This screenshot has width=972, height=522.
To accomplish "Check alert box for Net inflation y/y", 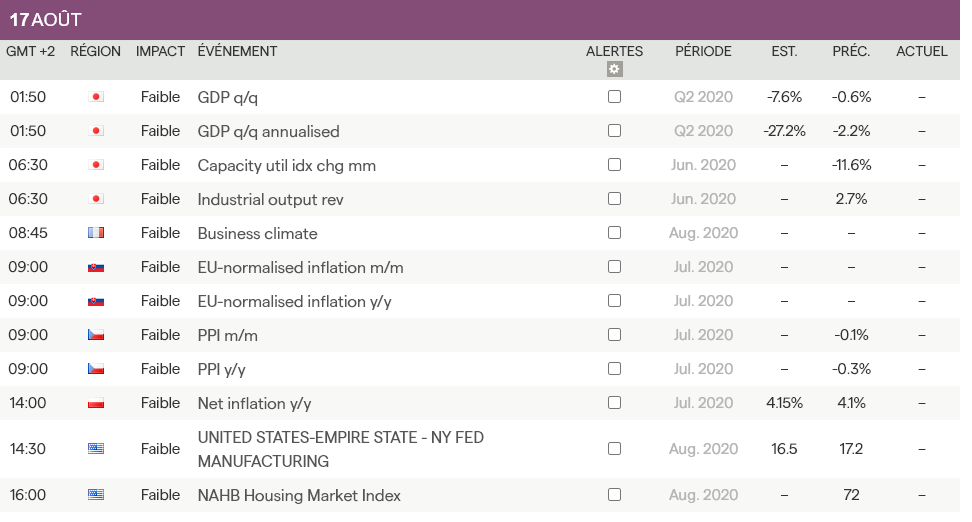I will (614, 403).
